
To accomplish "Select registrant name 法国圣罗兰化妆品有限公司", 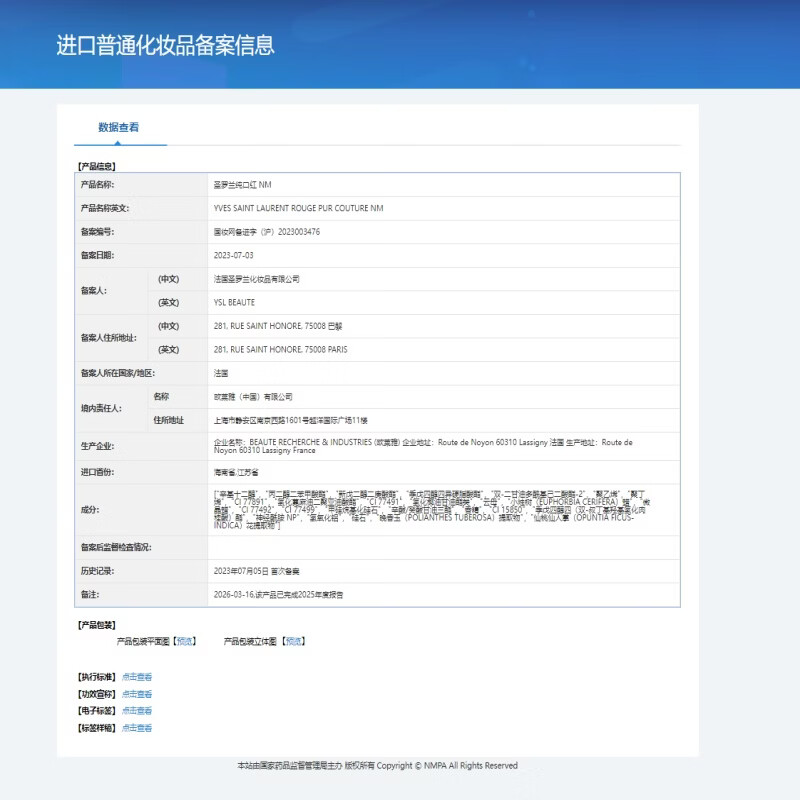I will click(256, 279).
